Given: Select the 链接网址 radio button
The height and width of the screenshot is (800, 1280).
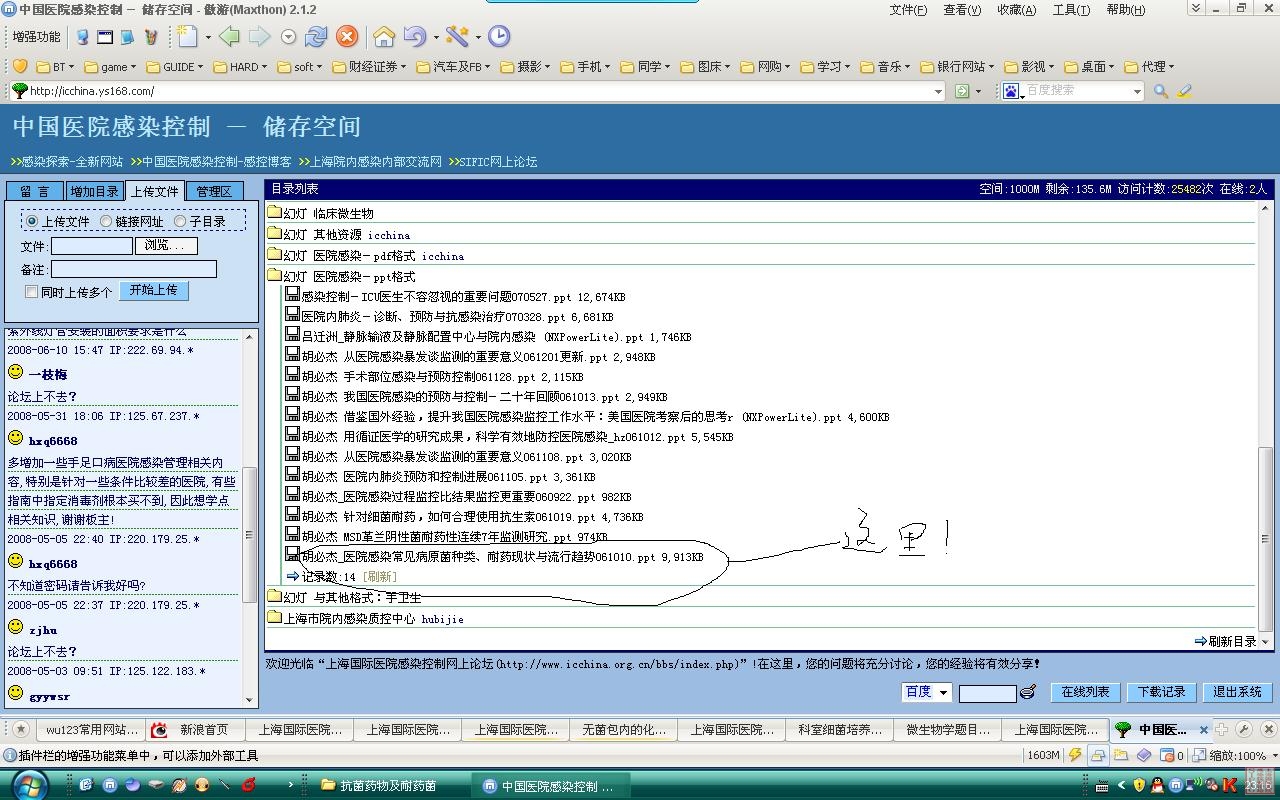Looking at the screenshot, I should coord(106,221).
